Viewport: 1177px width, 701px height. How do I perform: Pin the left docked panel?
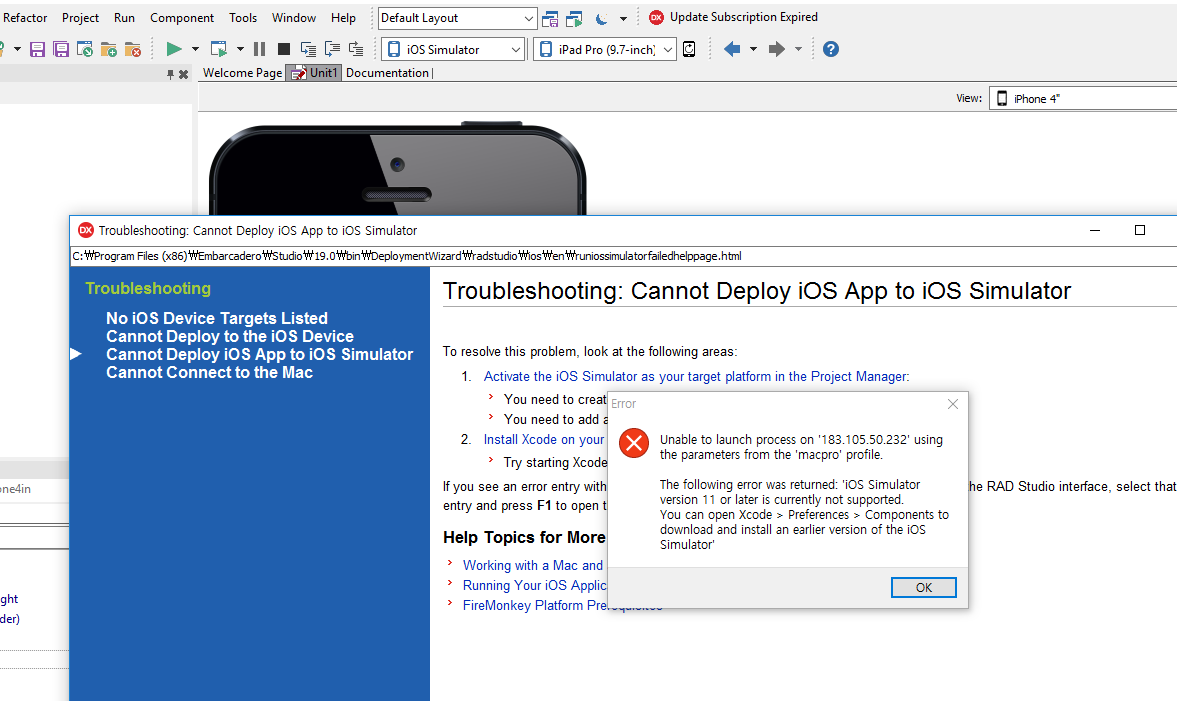pyautogui.click(x=171, y=74)
